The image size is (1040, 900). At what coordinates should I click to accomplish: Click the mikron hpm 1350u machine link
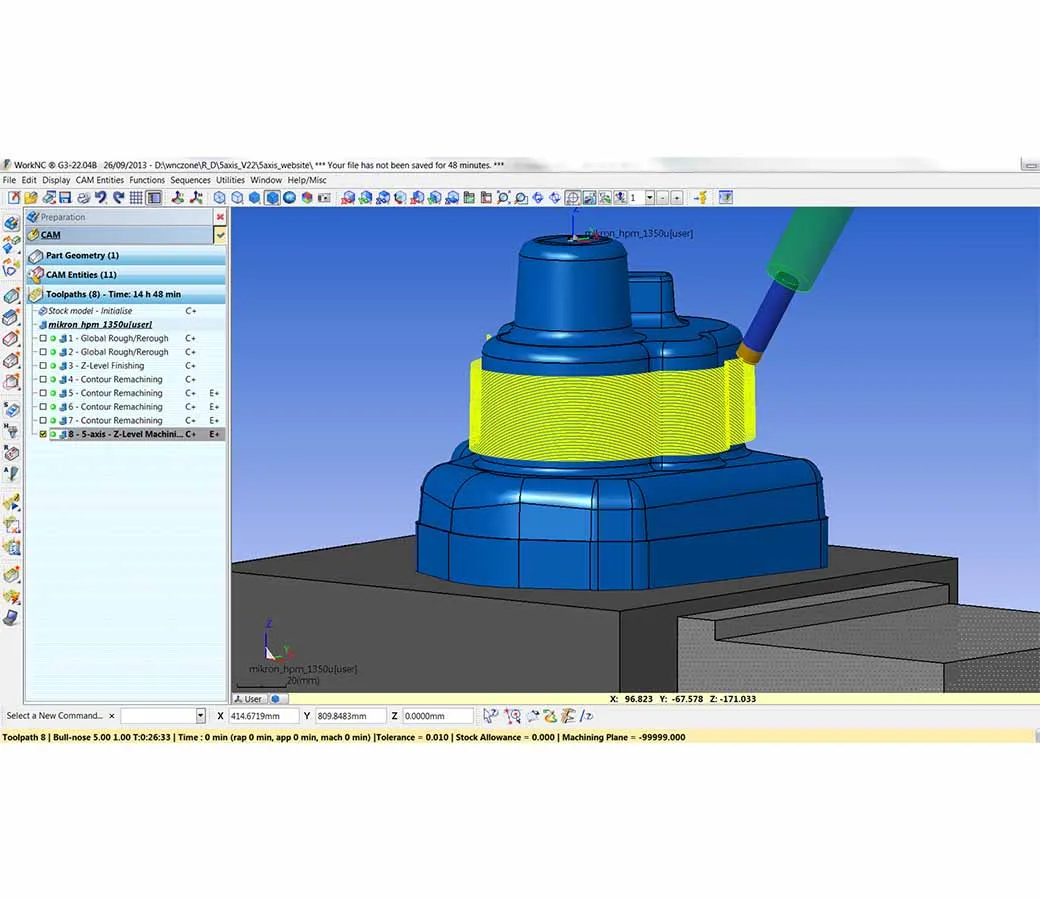[x=103, y=324]
